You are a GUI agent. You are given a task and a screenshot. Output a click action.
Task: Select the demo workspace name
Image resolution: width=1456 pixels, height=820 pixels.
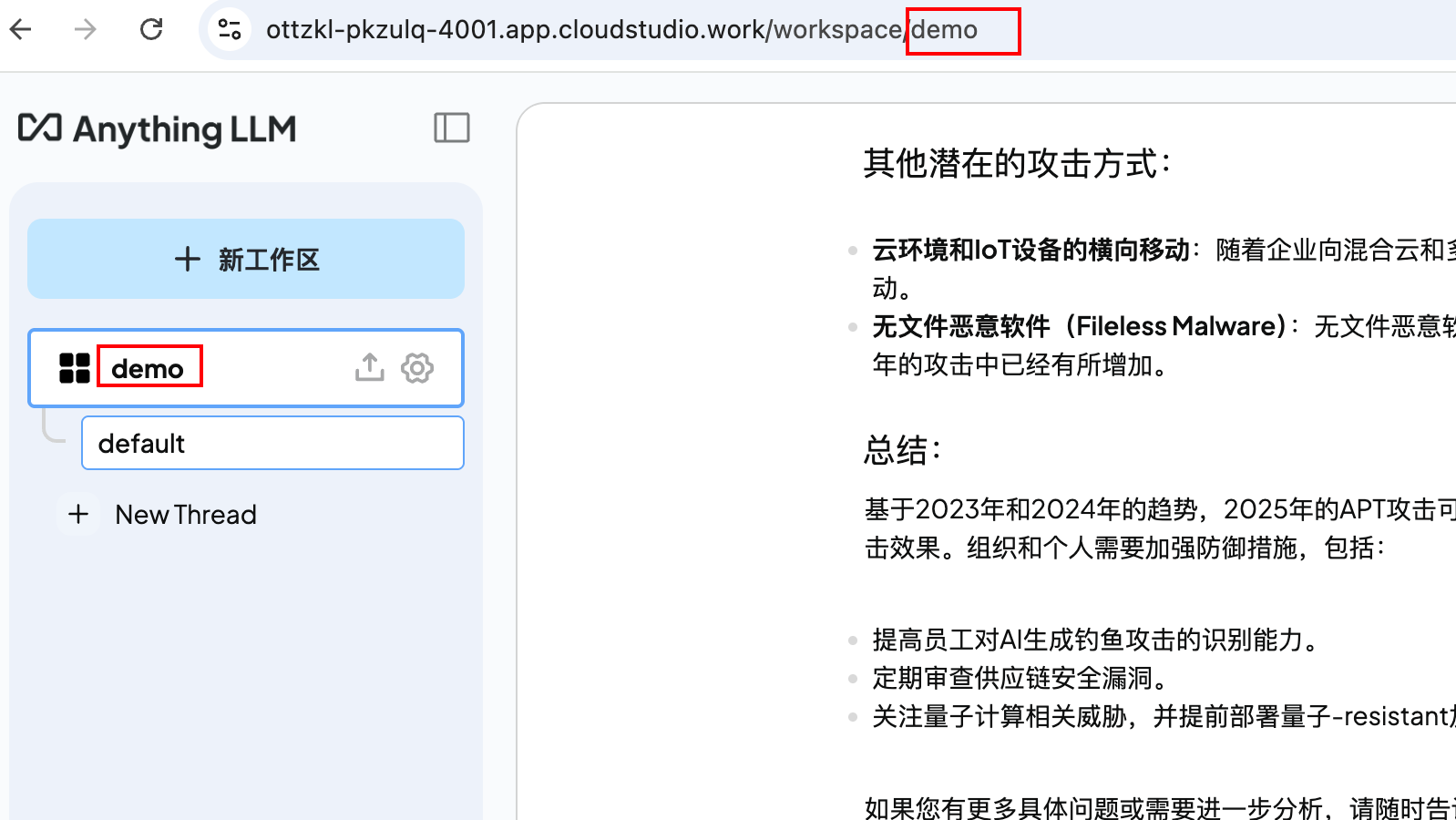(x=148, y=368)
